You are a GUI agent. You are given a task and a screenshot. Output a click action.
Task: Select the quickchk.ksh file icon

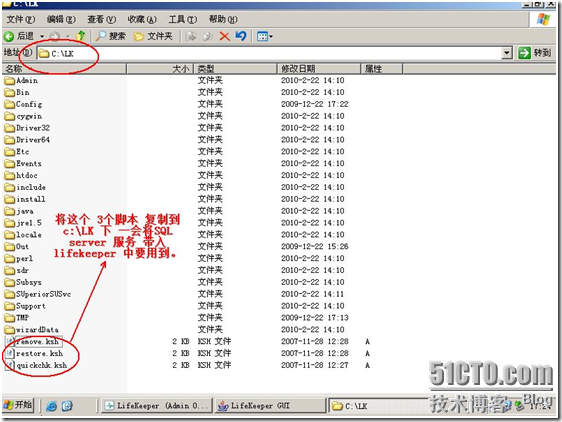(x=9, y=365)
